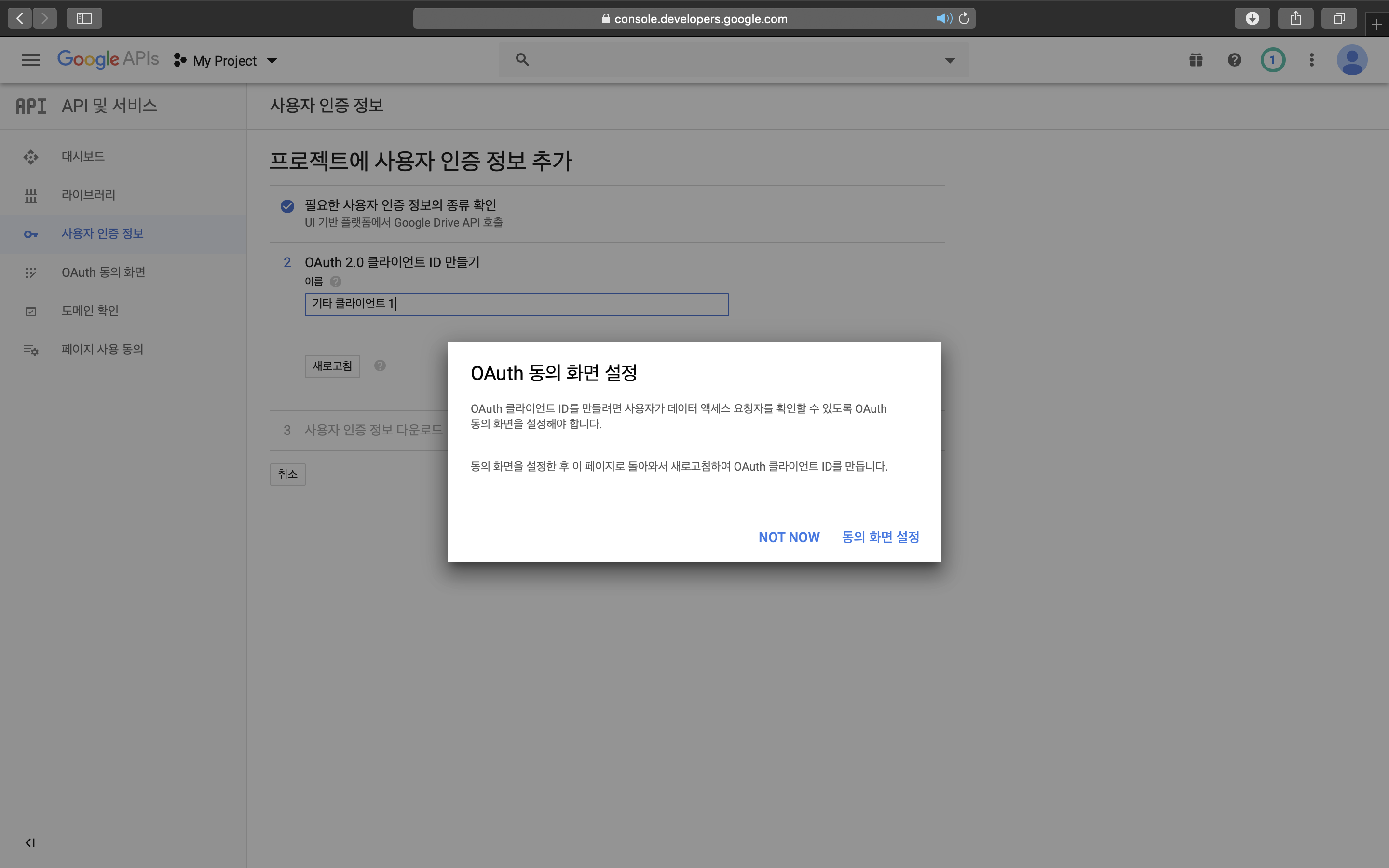The image size is (1389, 868).
Task: Click the gift free-trial icon
Action: coord(1196,60)
